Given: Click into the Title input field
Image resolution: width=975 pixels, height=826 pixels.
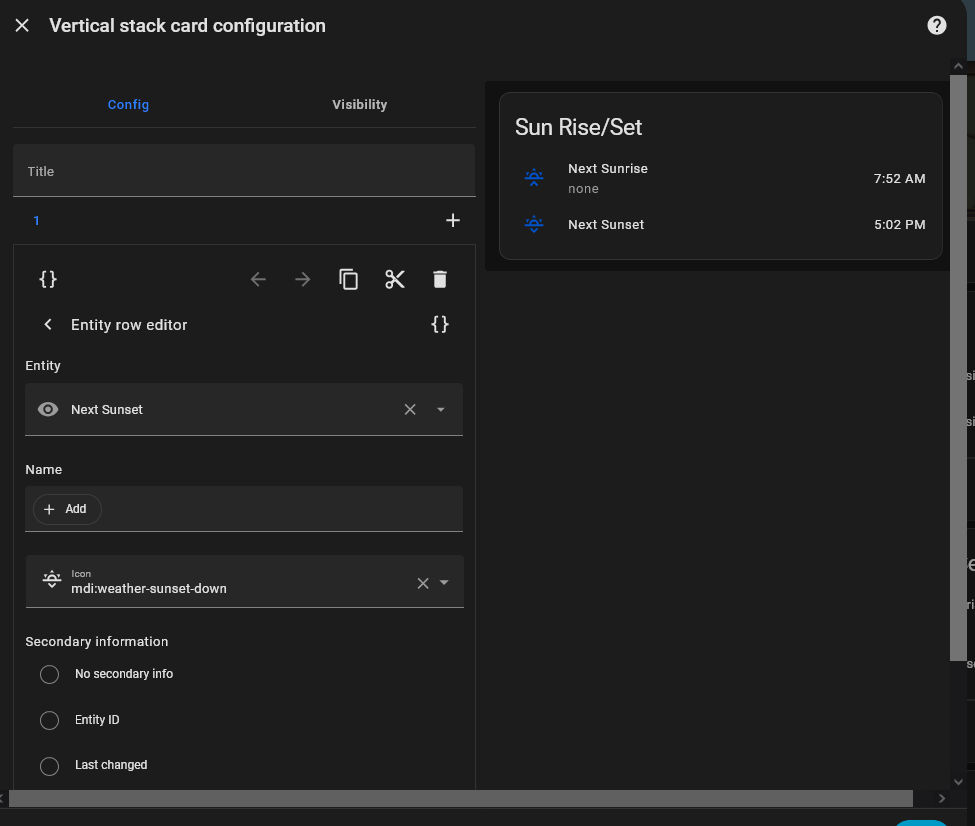Looking at the screenshot, I should pyautogui.click(x=243, y=172).
